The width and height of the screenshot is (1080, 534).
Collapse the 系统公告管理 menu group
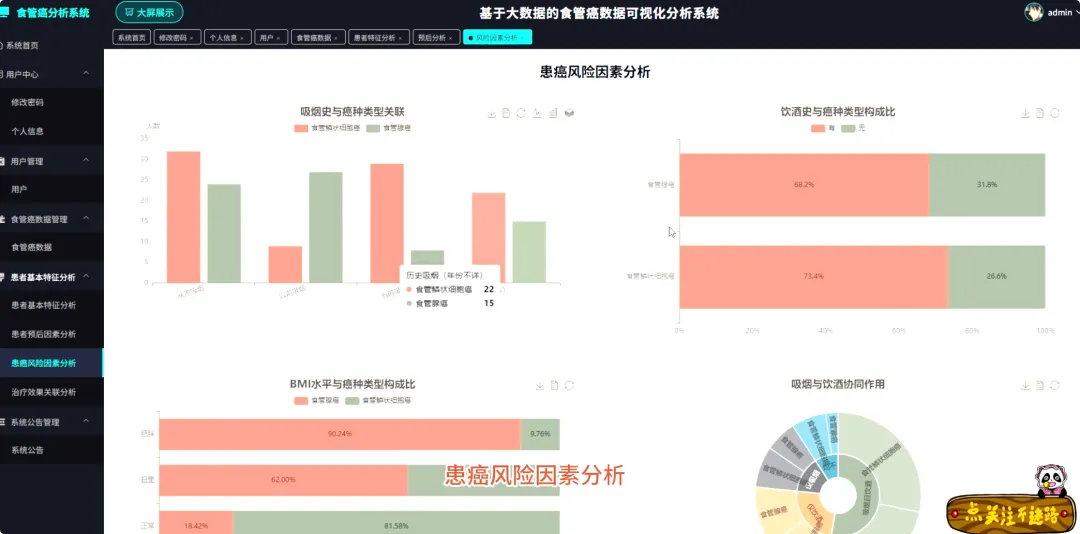pos(86,421)
